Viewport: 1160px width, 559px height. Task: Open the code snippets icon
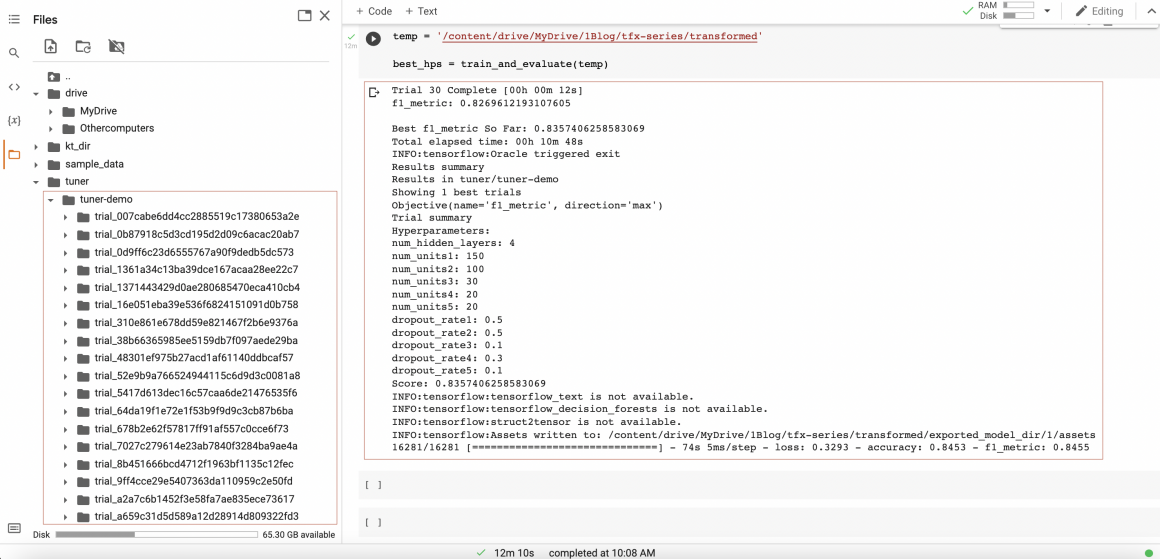14,87
